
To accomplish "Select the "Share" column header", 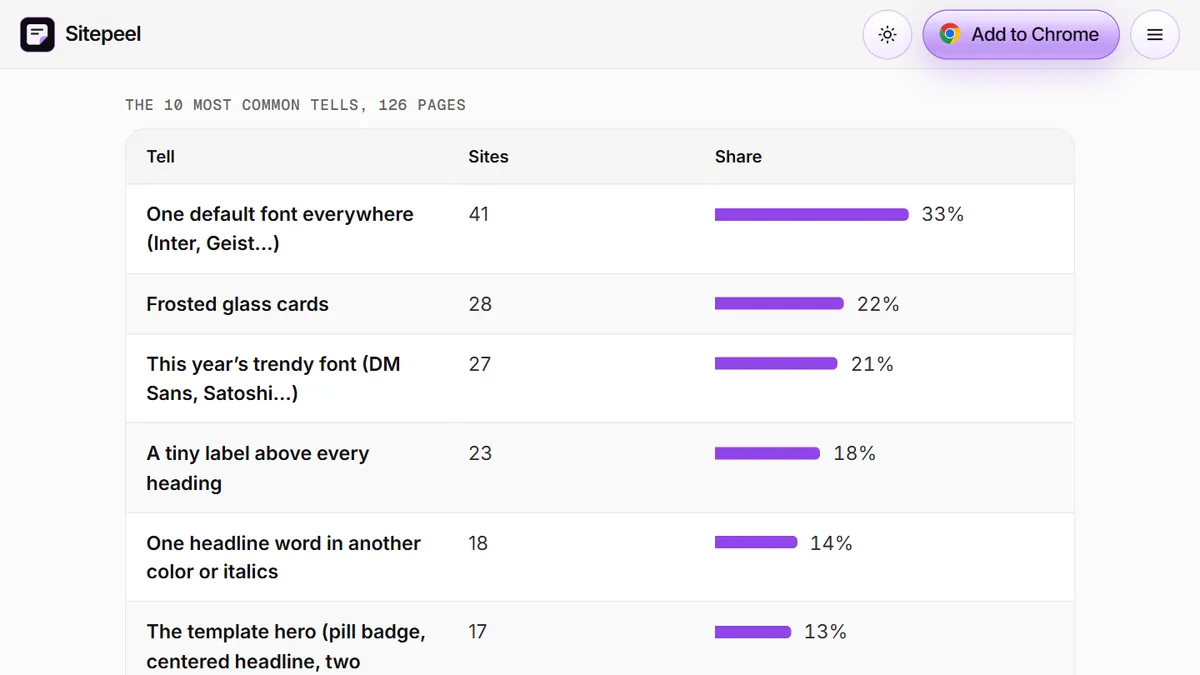I will (x=738, y=157).
